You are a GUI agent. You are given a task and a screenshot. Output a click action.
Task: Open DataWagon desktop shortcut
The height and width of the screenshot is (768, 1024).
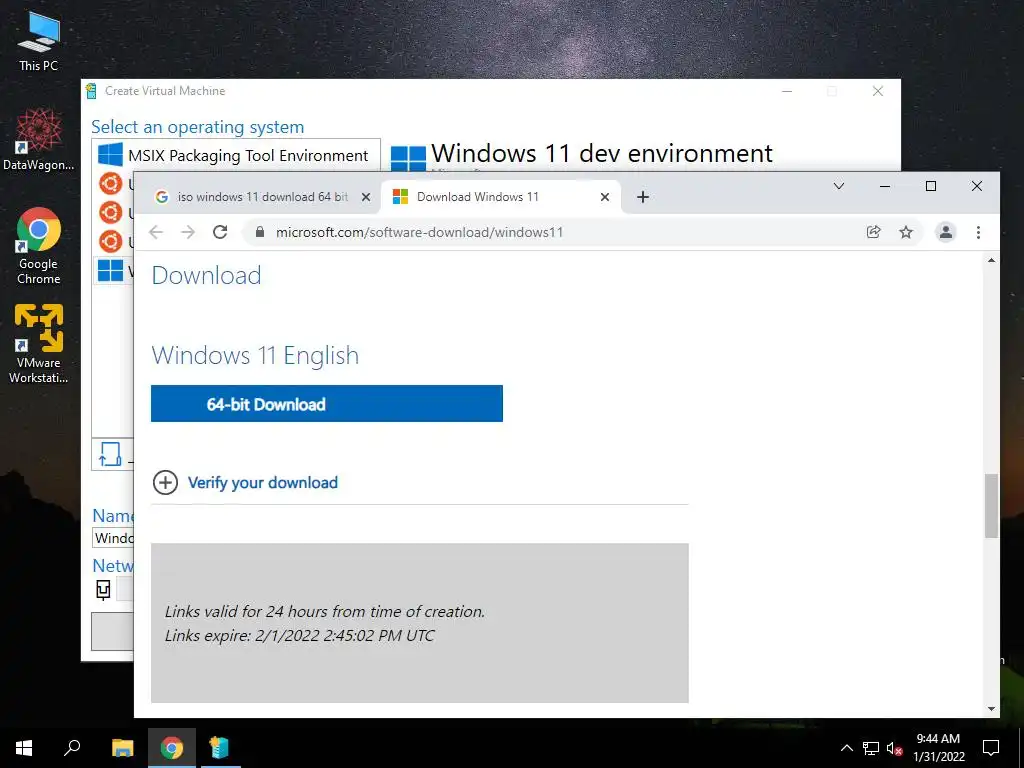(x=39, y=140)
